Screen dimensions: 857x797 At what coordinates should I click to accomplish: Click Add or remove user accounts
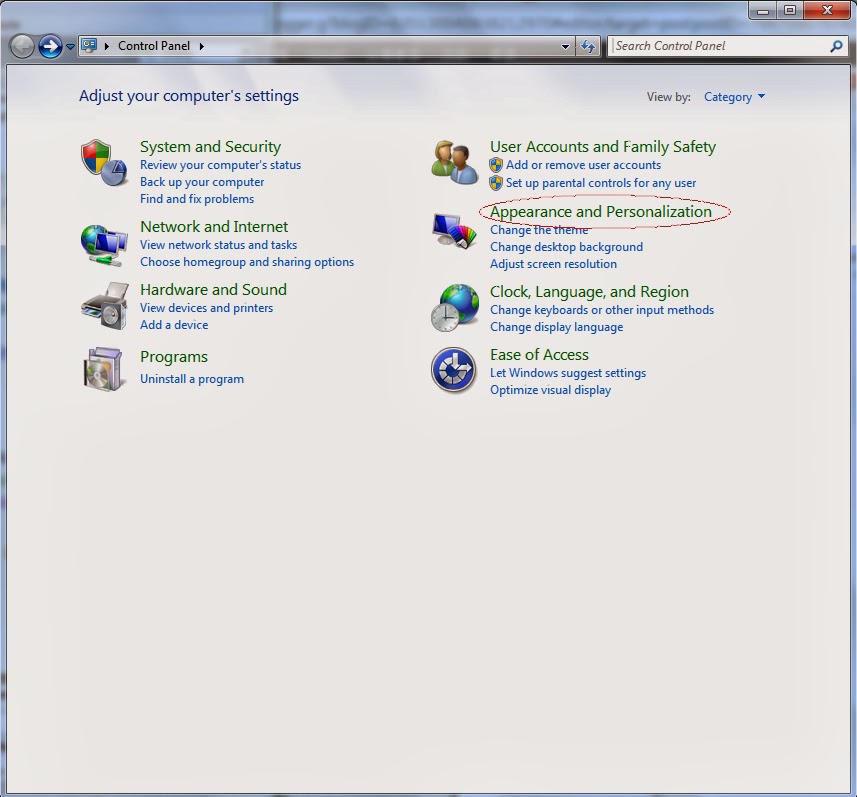(583, 165)
